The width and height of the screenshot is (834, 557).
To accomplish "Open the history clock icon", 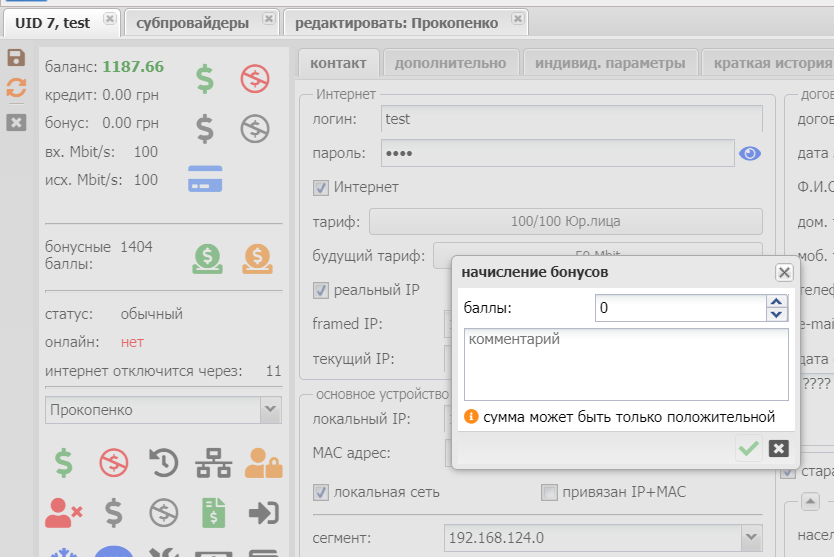I will pyautogui.click(x=163, y=462).
